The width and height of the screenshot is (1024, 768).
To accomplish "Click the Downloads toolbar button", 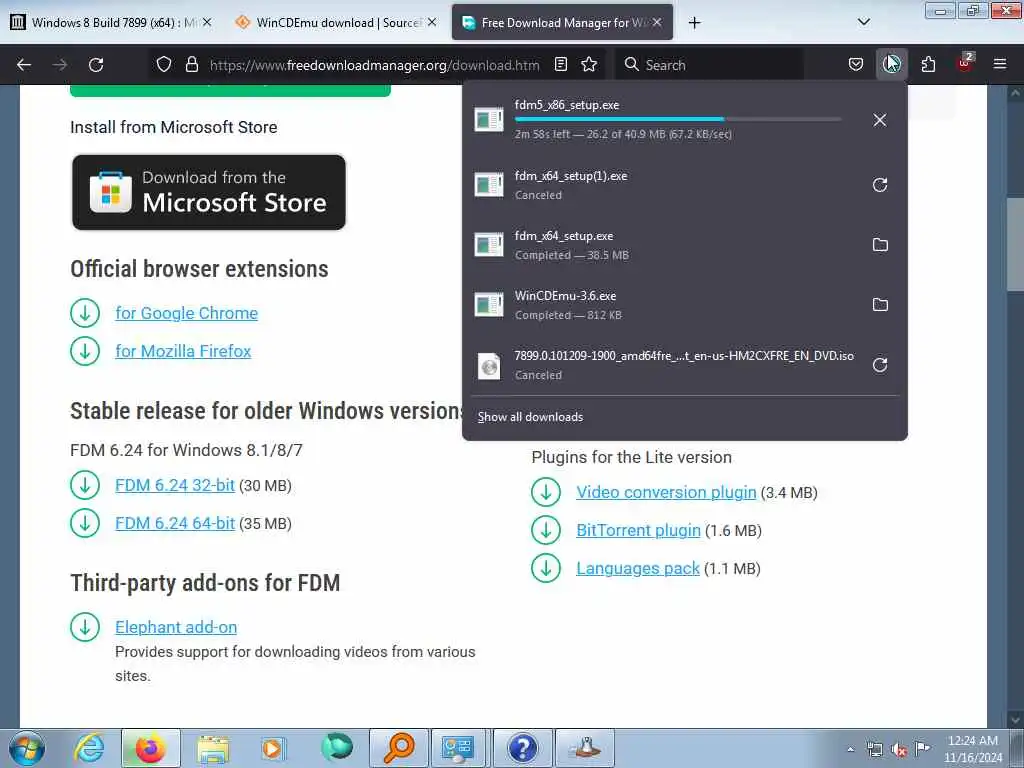I will coord(891,65).
